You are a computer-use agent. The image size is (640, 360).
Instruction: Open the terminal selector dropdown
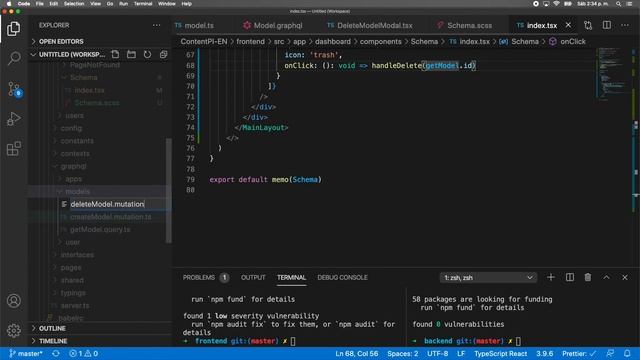(489, 278)
